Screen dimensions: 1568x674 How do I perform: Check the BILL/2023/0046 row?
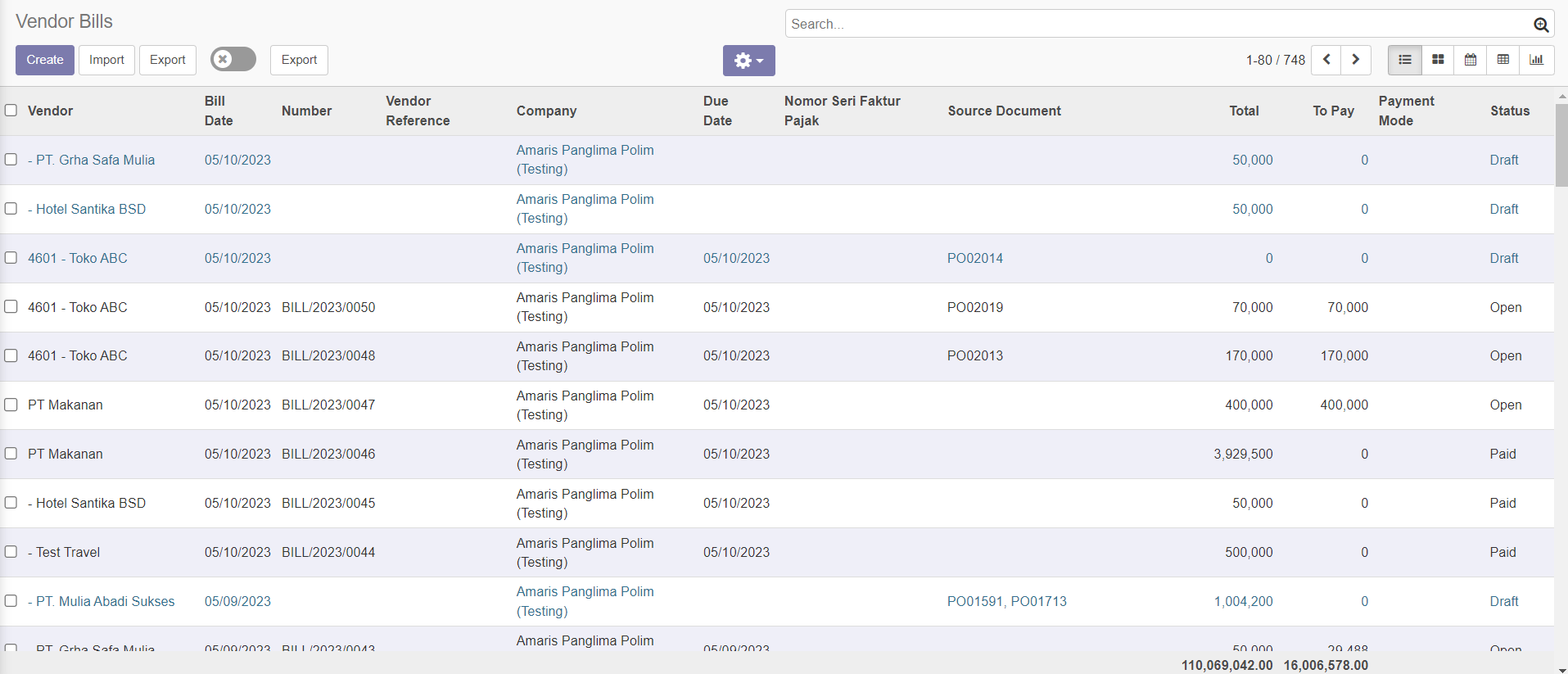point(11,453)
